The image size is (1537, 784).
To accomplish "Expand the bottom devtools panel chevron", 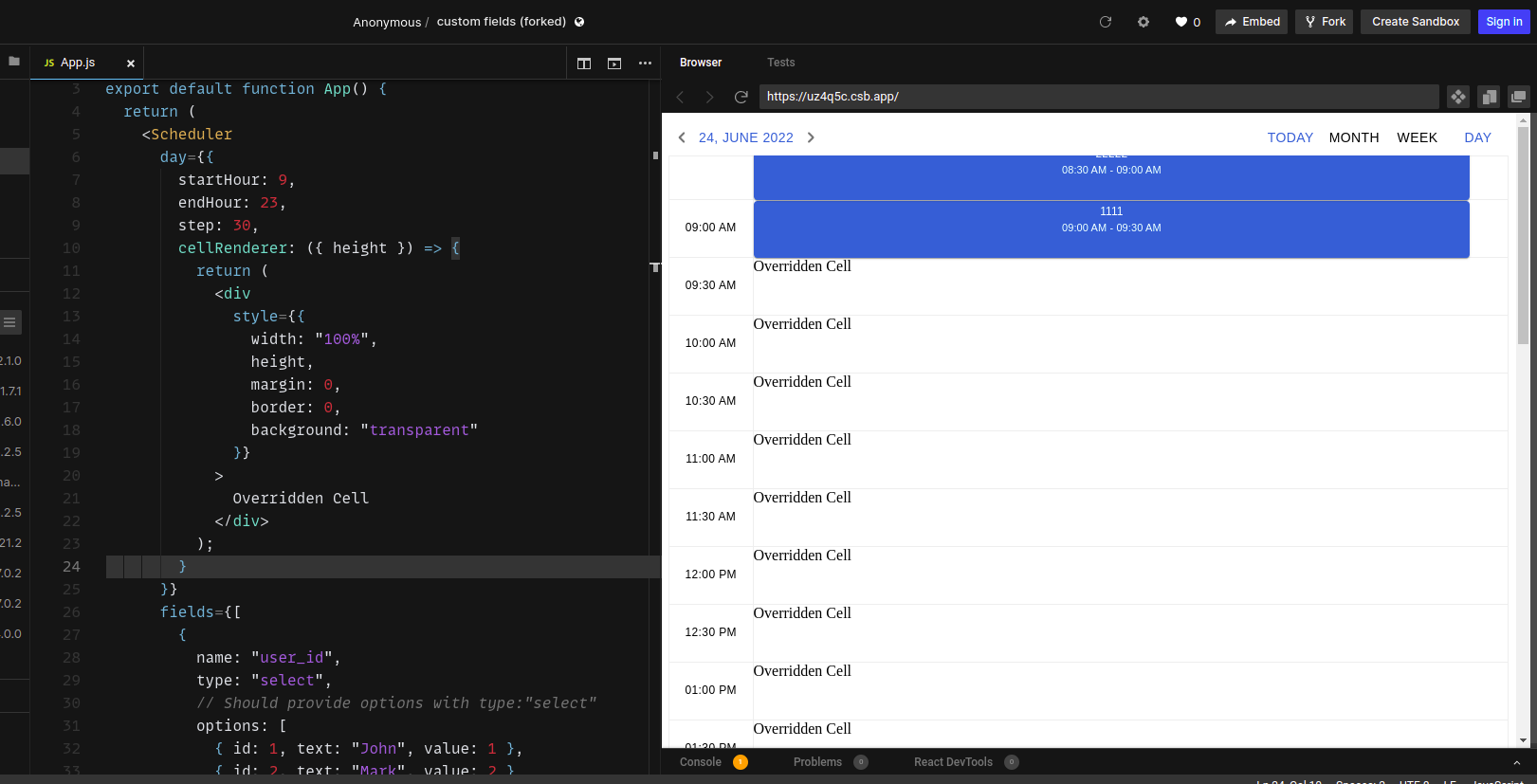I will (1516, 762).
